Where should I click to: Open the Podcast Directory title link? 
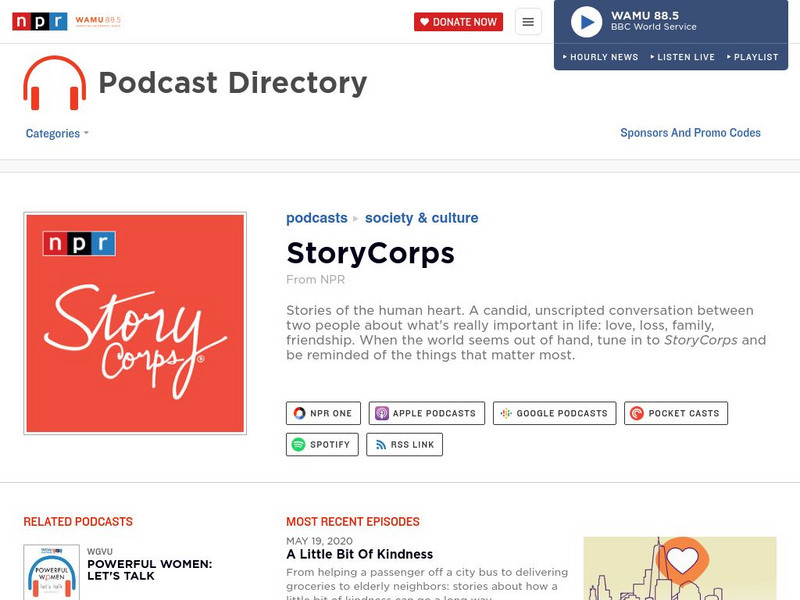point(233,83)
